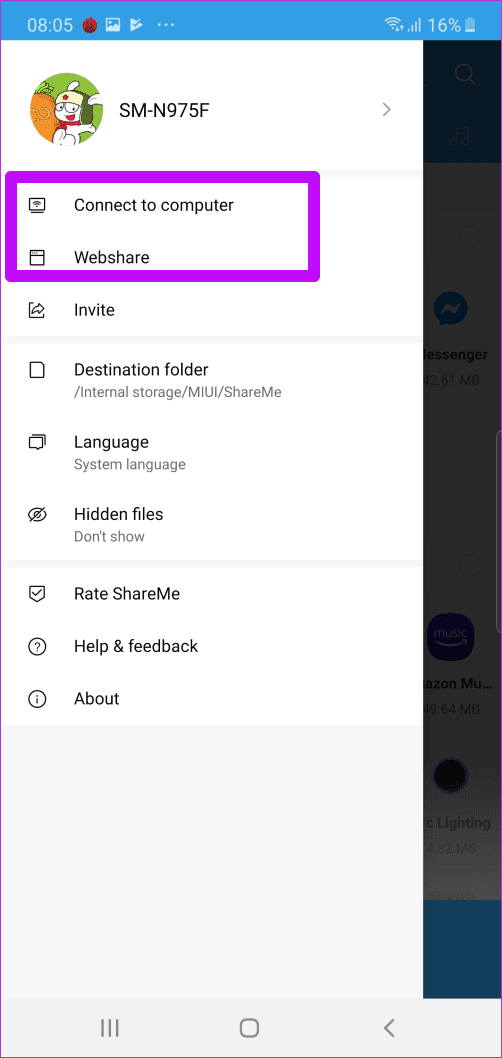Tap the Invite share icon
The width and height of the screenshot is (502, 1058).
[37, 310]
